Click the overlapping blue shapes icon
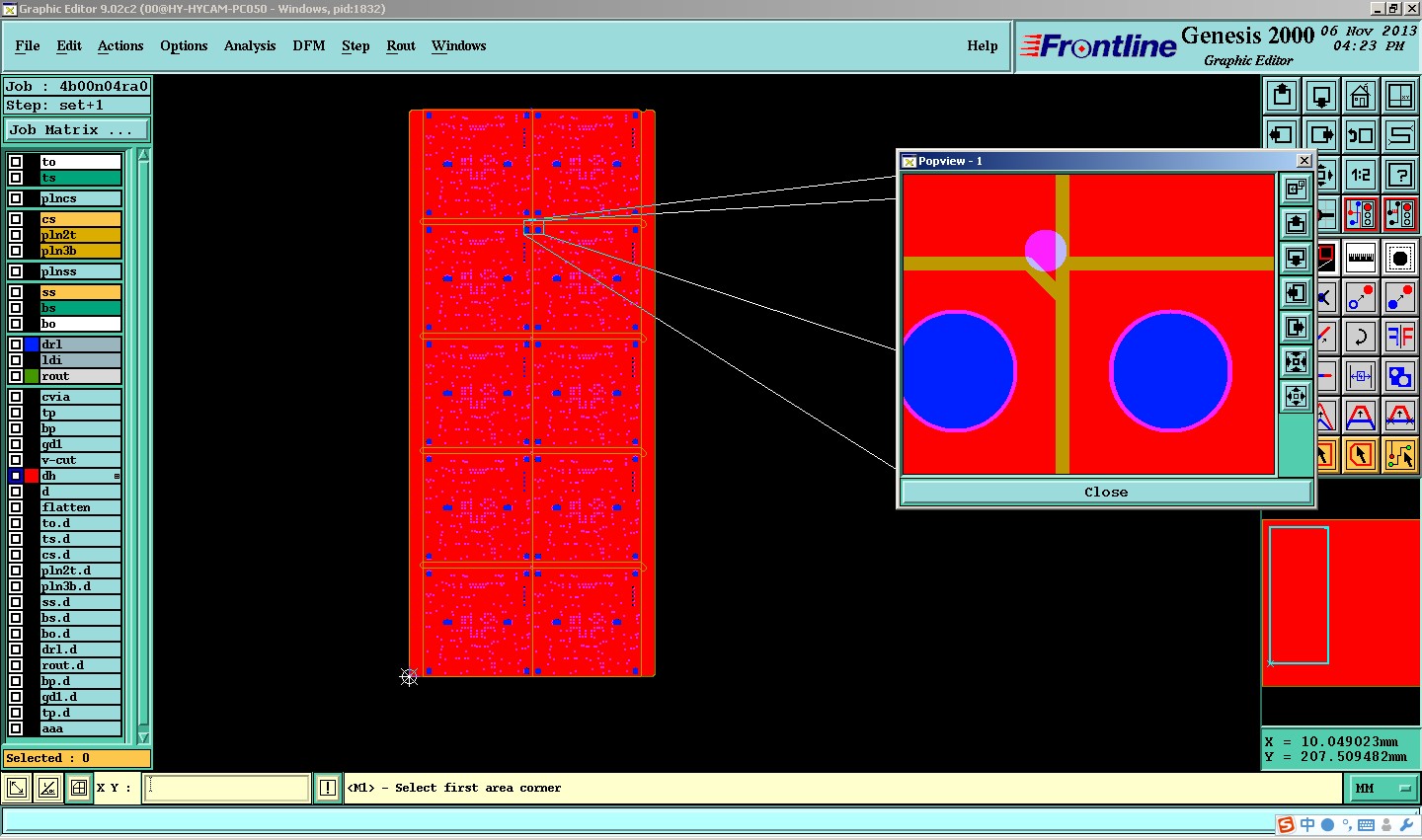This screenshot has width=1422, height=840. pyautogui.click(x=1400, y=376)
